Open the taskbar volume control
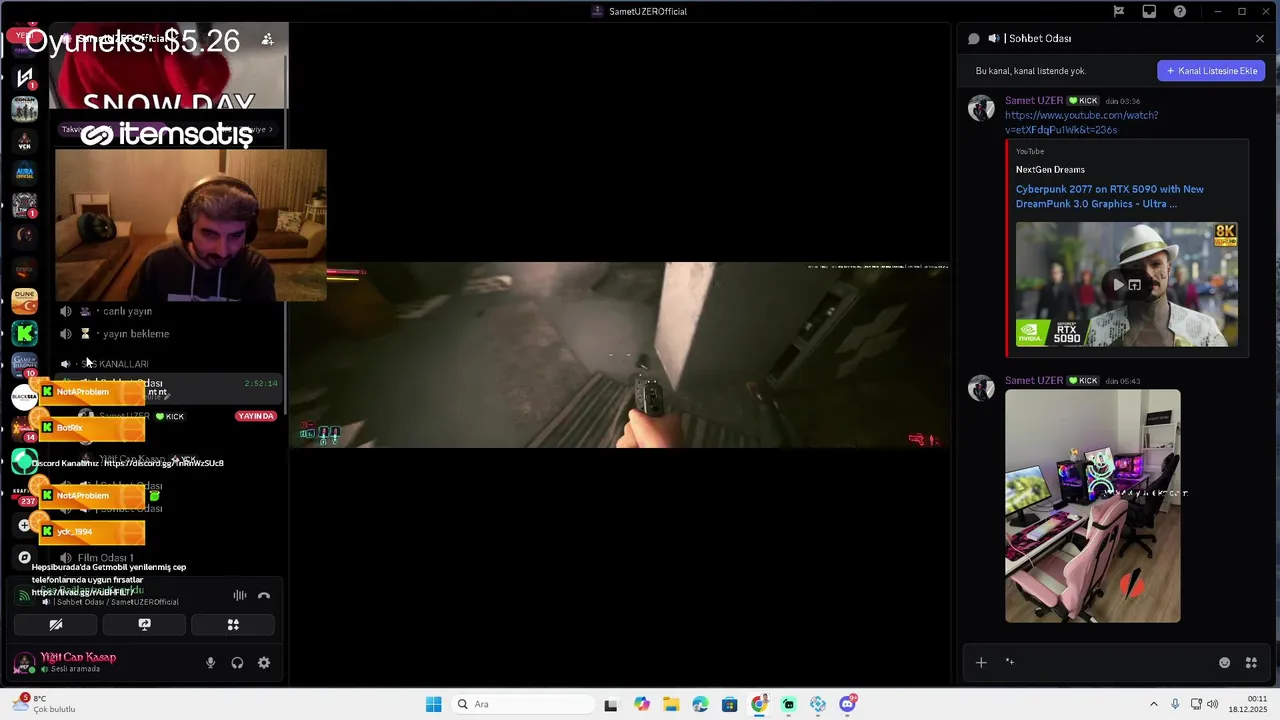The height and width of the screenshot is (720, 1280). (1212, 705)
